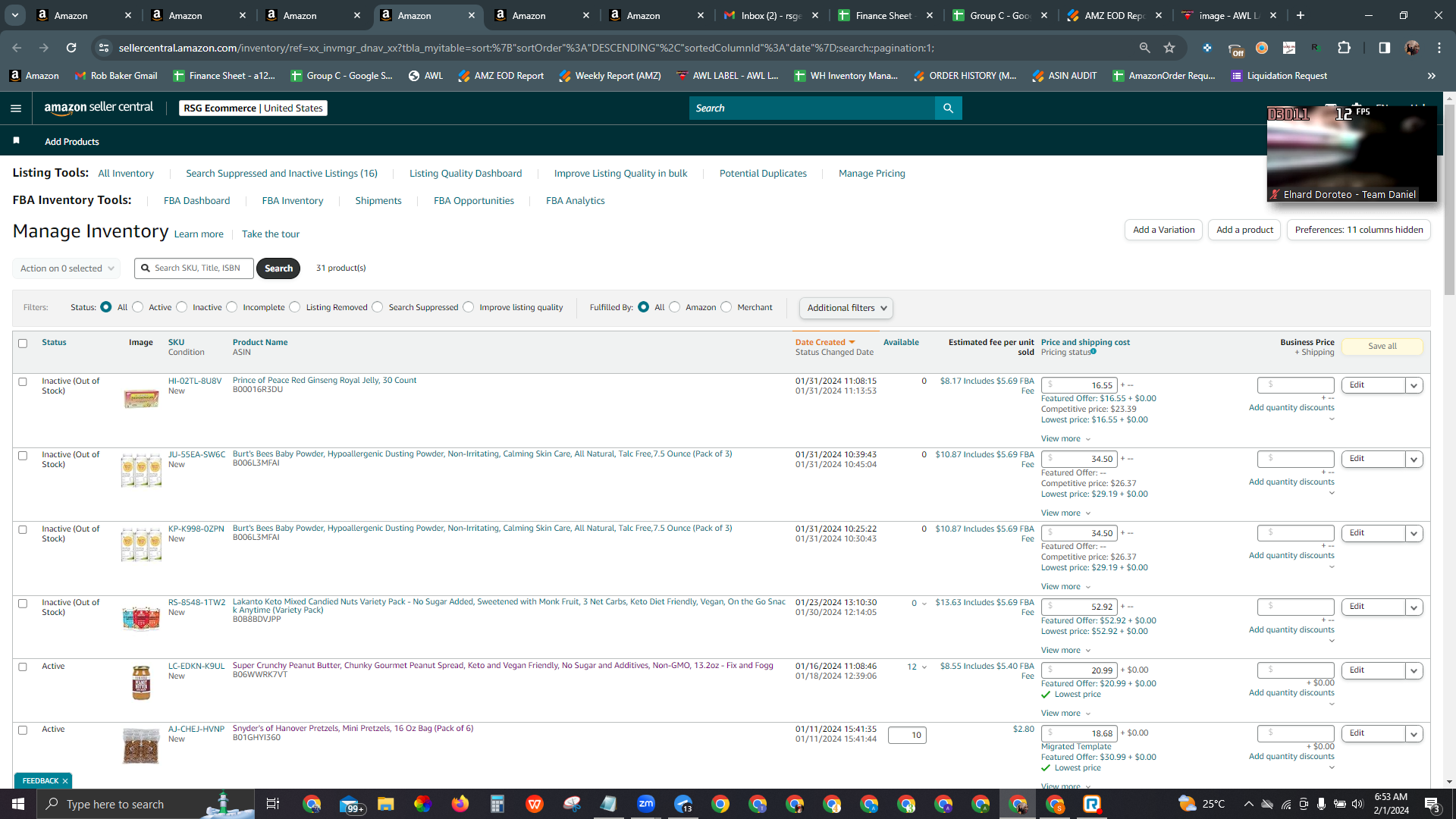Open the Shipments FBA tool
1456x819 pixels.
click(x=378, y=201)
